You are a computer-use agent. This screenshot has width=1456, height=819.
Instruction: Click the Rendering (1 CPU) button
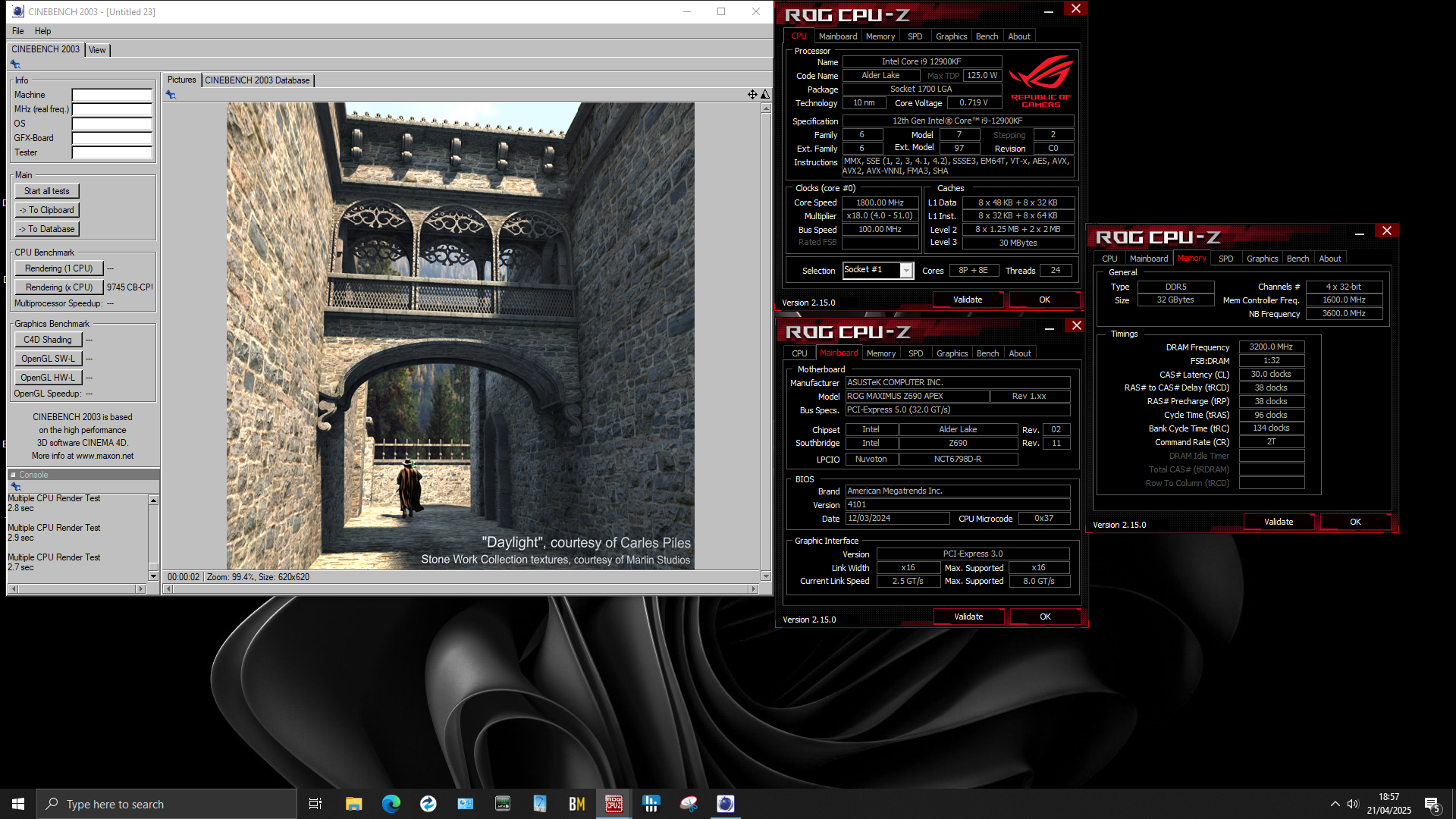pos(59,268)
